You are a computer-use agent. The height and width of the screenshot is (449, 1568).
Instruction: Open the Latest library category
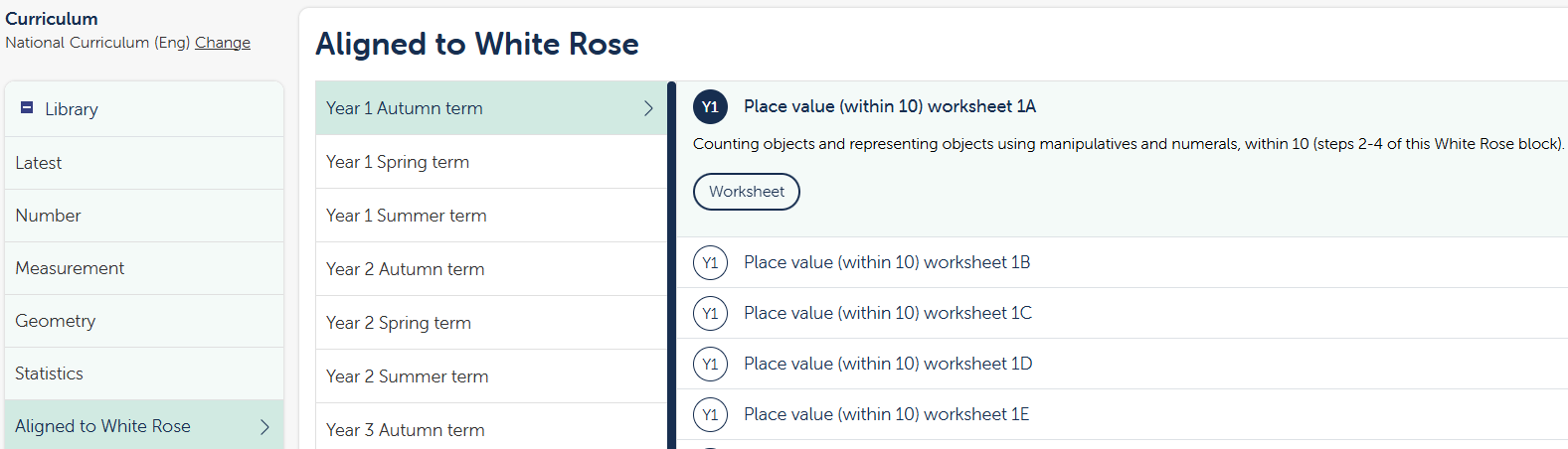(x=144, y=163)
